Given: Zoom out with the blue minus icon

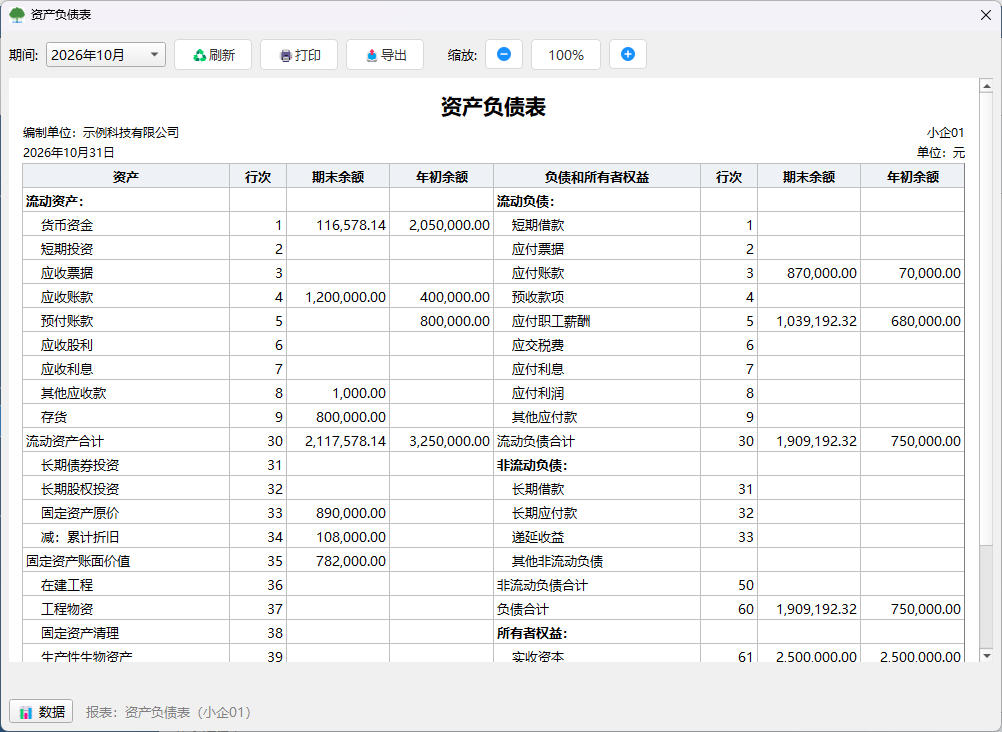Looking at the screenshot, I should pos(504,54).
